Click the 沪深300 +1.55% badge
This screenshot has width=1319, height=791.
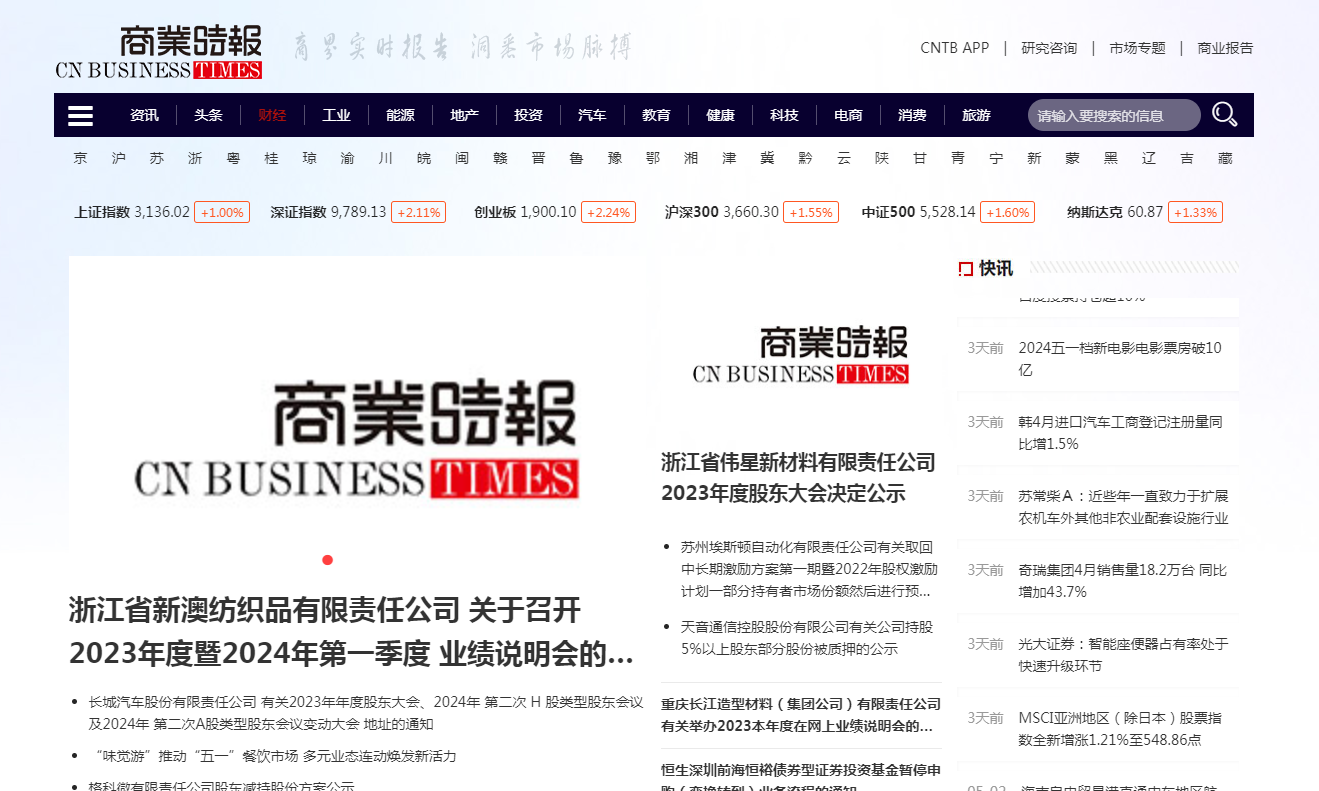pos(811,212)
